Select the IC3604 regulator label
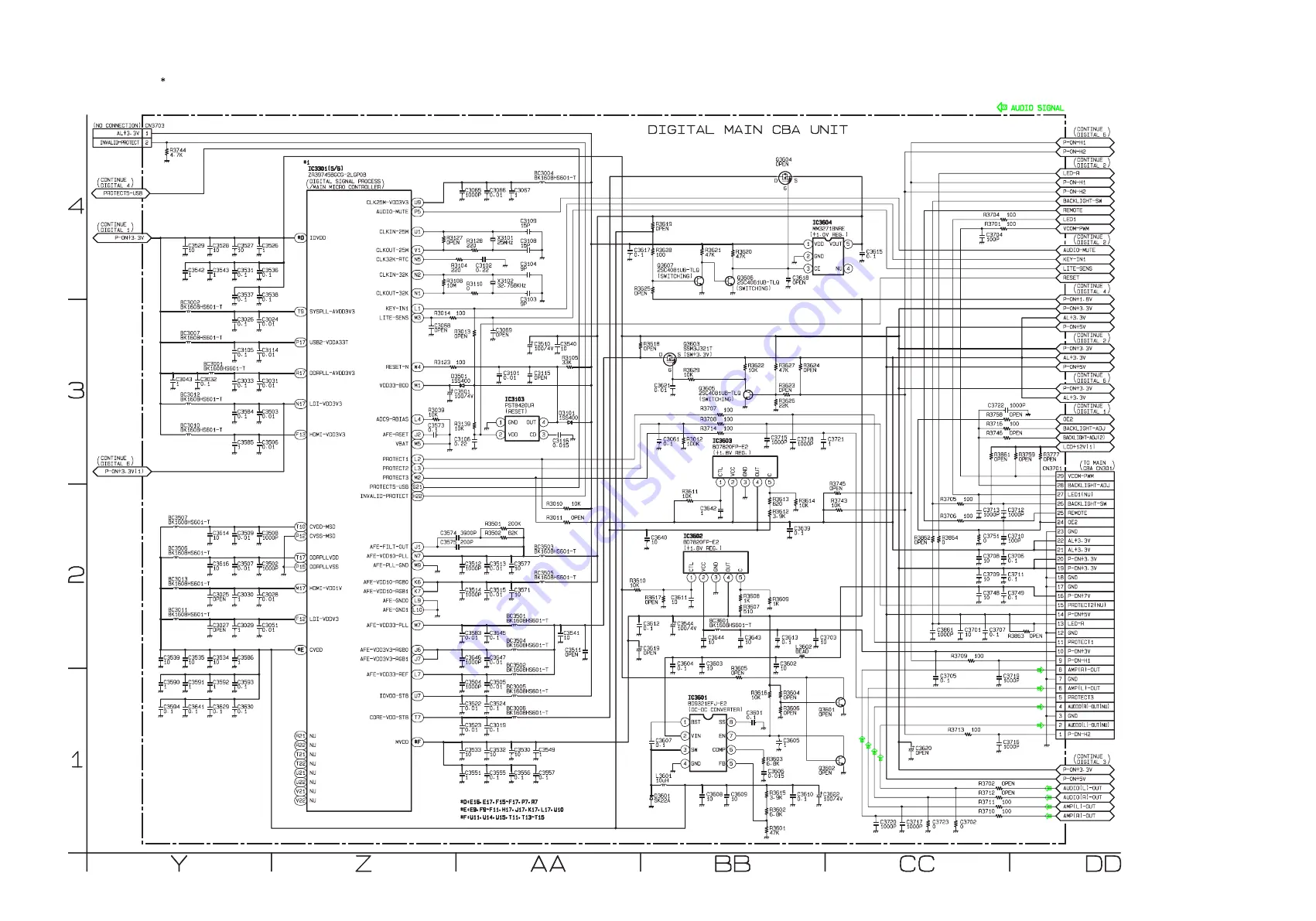The width and height of the screenshot is (1316, 921). [822, 222]
